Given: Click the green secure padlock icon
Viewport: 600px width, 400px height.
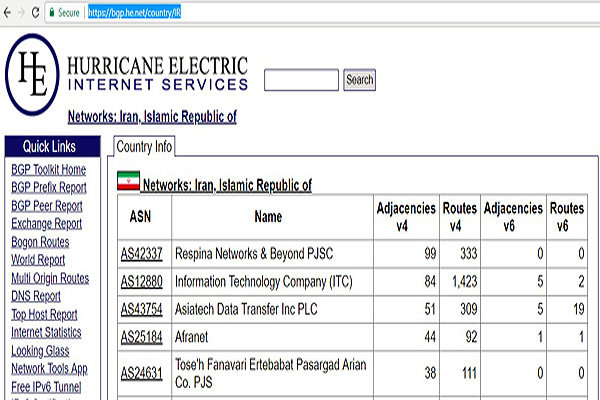Looking at the screenshot, I should [52, 13].
